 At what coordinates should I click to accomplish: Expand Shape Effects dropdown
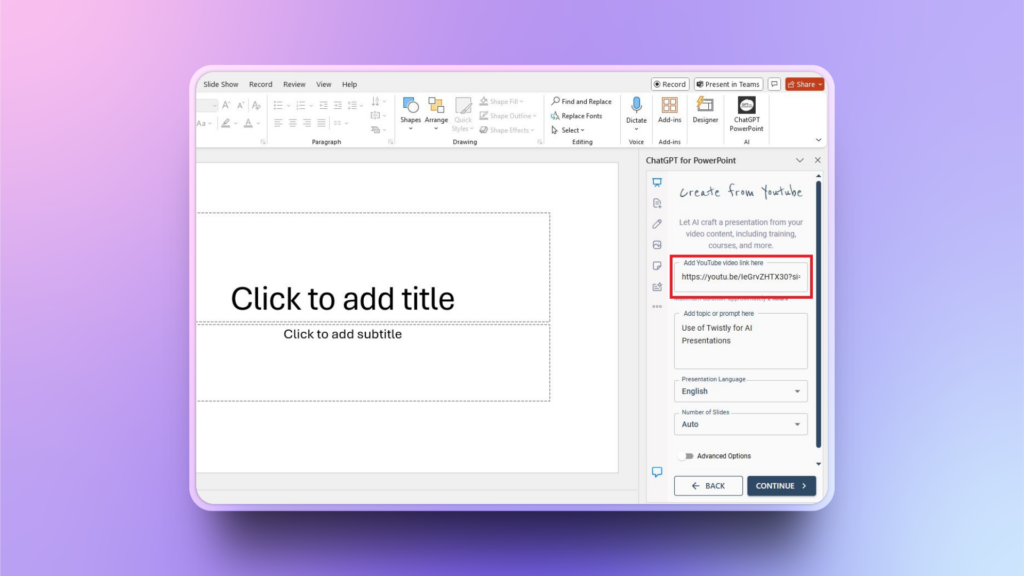tap(507, 130)
